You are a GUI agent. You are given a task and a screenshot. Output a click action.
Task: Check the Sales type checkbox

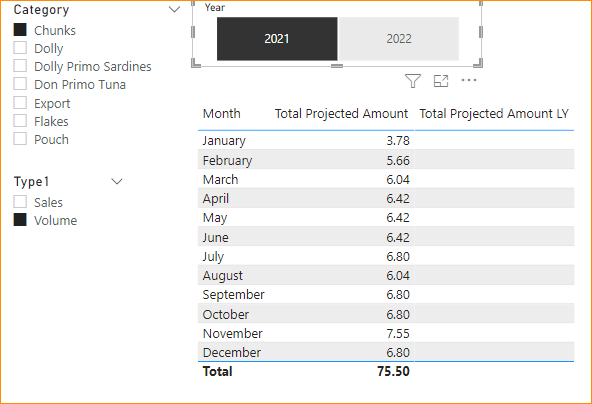[20, 202]
